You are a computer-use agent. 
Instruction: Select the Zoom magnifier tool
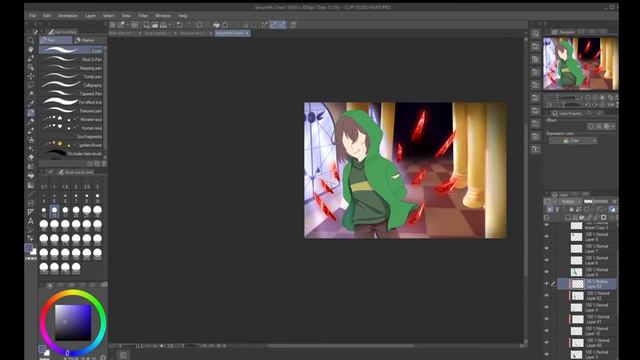[31, 40]
